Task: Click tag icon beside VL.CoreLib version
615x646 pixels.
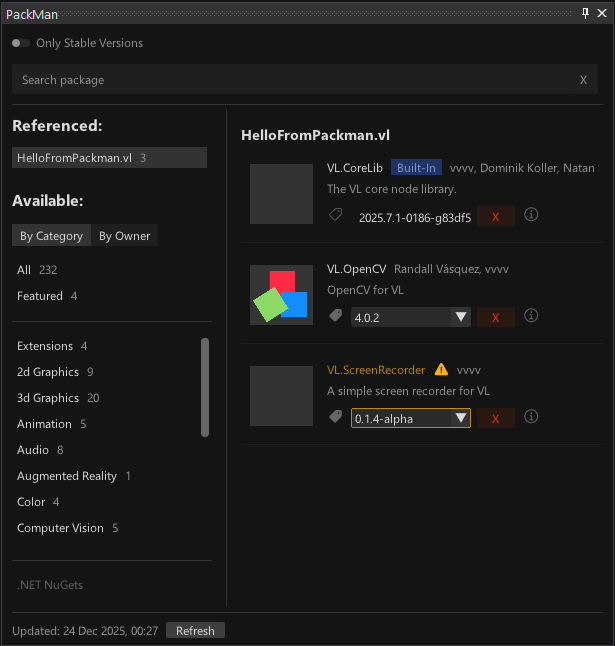Action: click(x=336, y=215)
